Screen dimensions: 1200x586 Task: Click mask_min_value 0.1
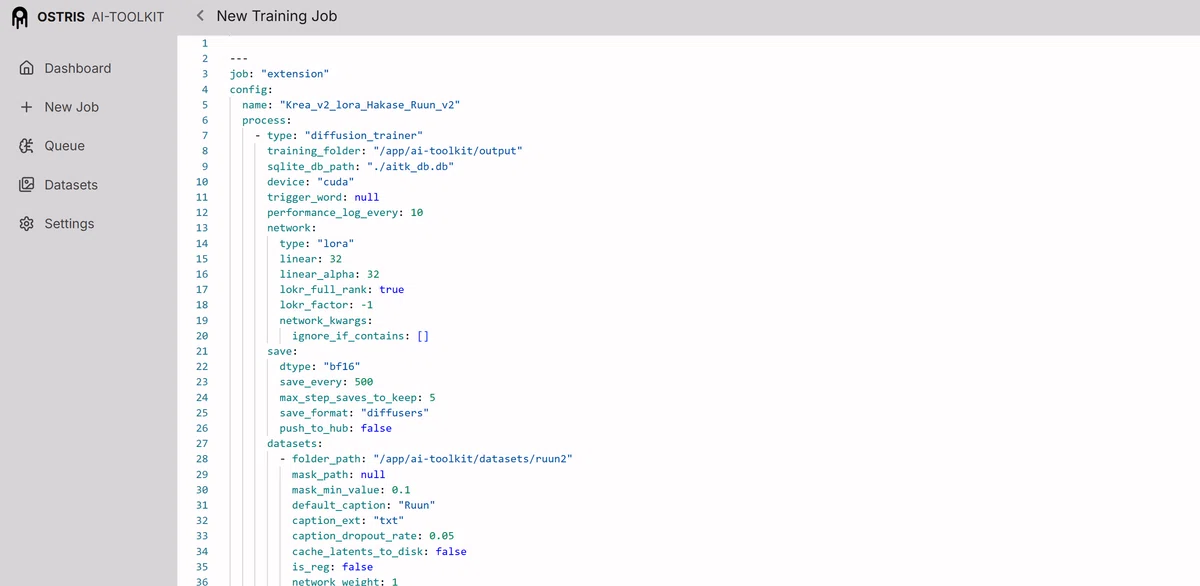pyautogui.click(x=401, y=490)
